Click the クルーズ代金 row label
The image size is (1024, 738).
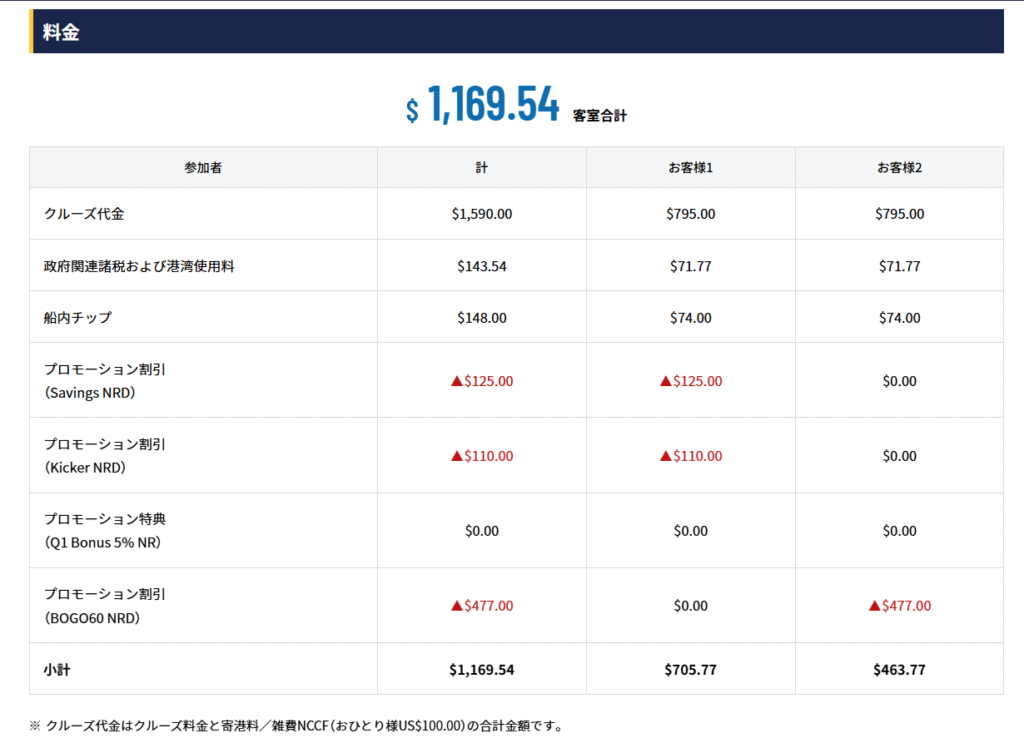click(x=84, y=214)
